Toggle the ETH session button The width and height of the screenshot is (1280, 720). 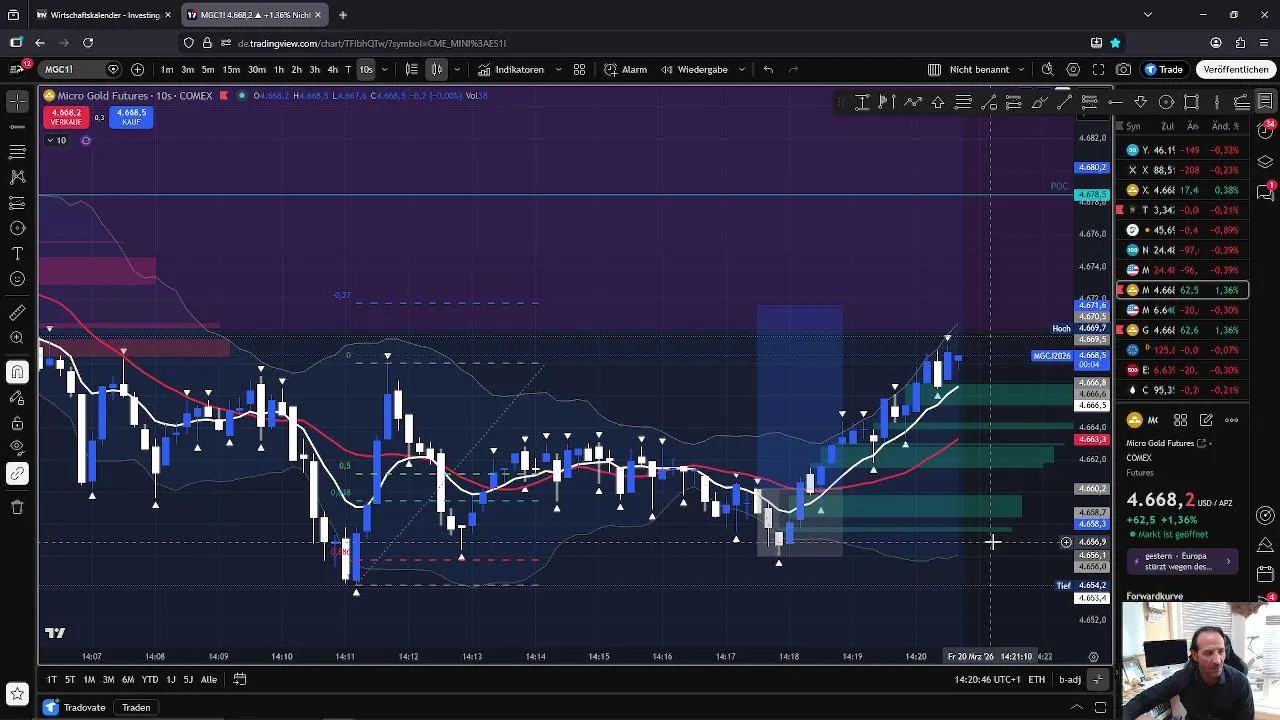click(1037, 679)
